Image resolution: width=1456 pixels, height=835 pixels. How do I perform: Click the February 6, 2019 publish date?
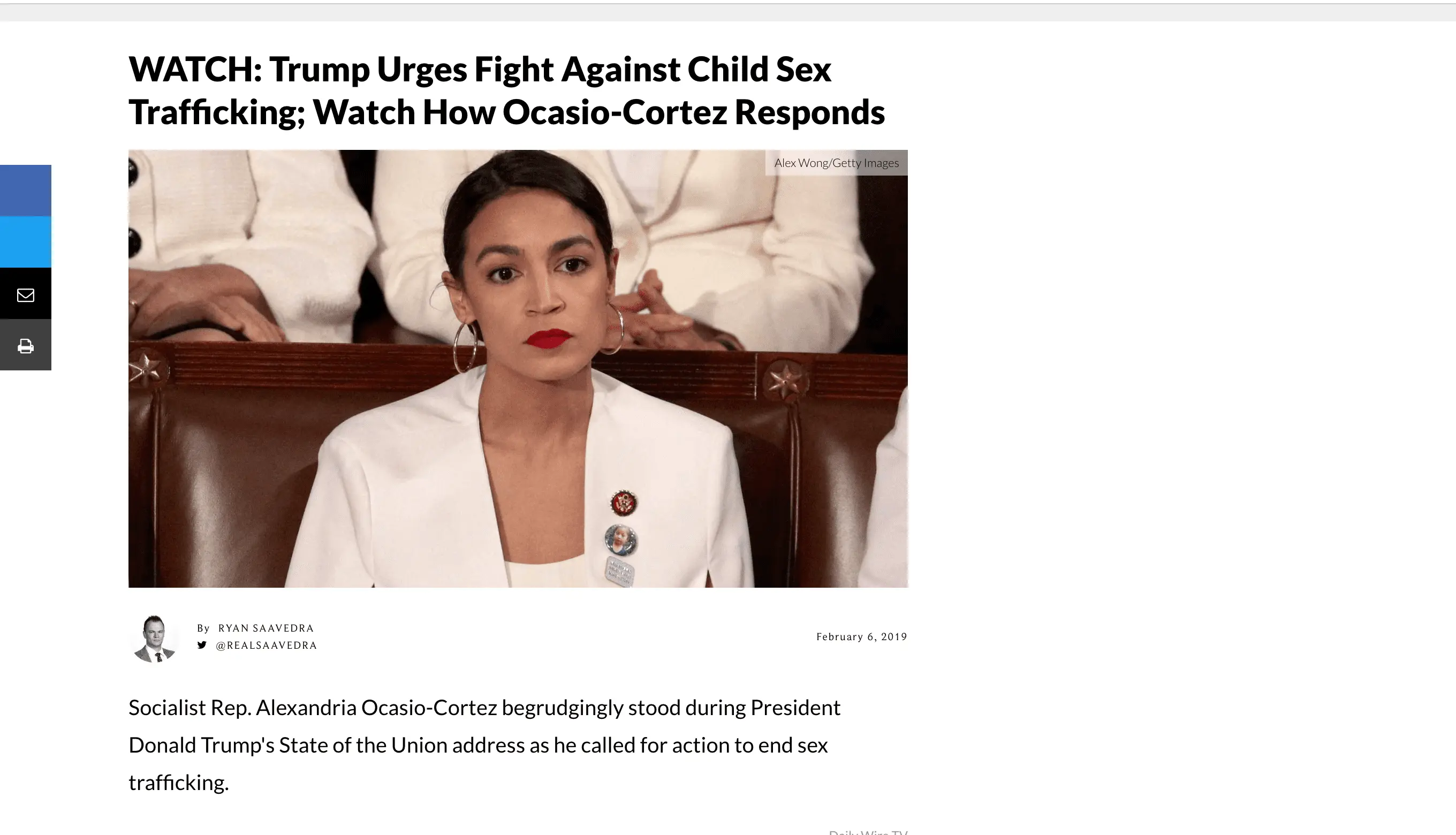point(861,636)
